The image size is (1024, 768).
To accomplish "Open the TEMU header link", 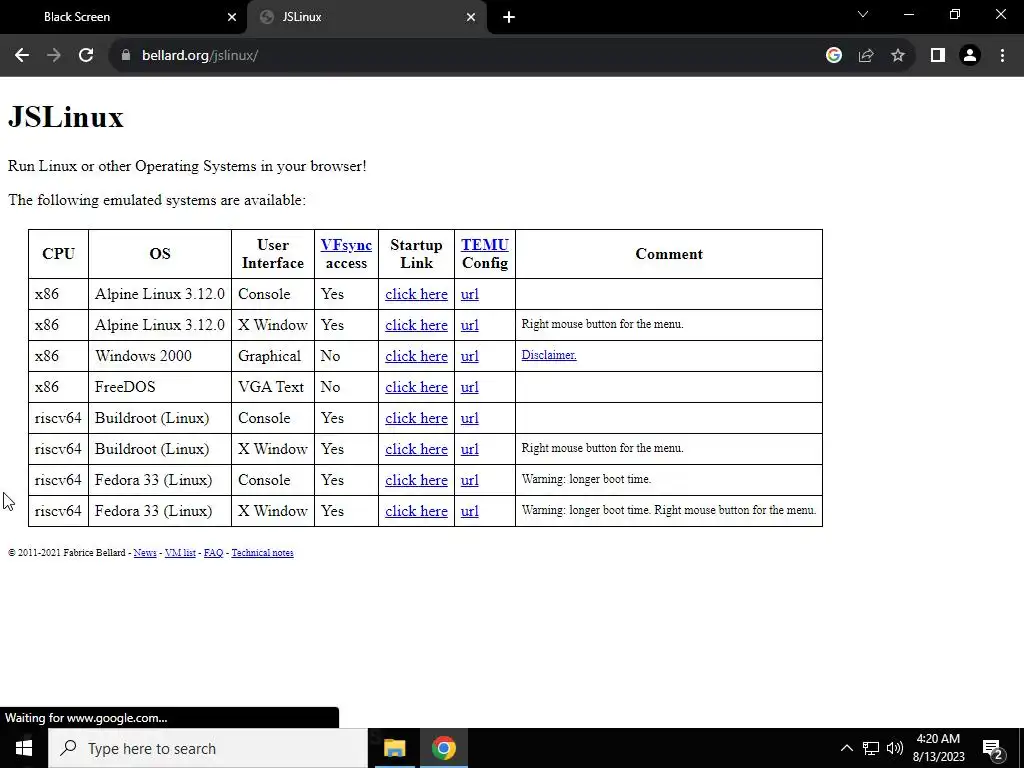I will 485,245.
